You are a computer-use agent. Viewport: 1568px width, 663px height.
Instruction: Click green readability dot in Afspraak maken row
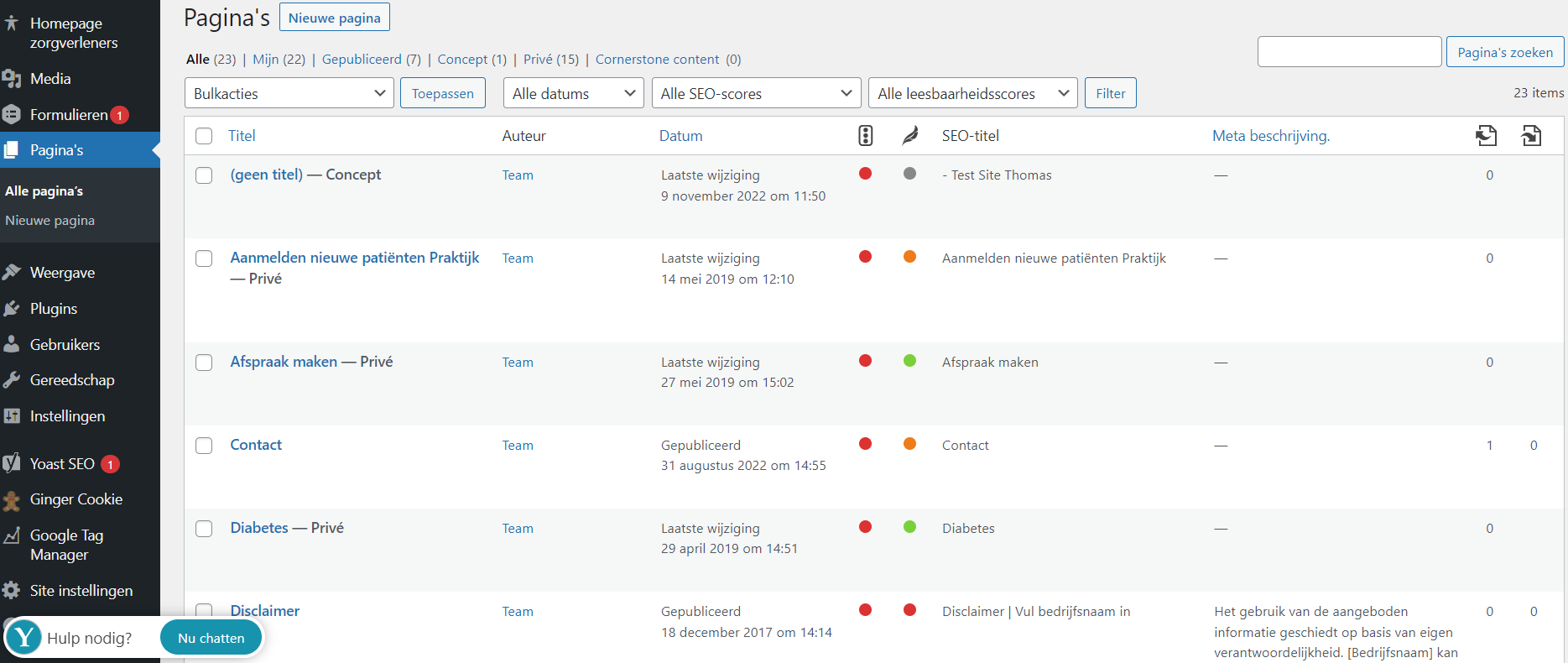[x=909, y=361]
